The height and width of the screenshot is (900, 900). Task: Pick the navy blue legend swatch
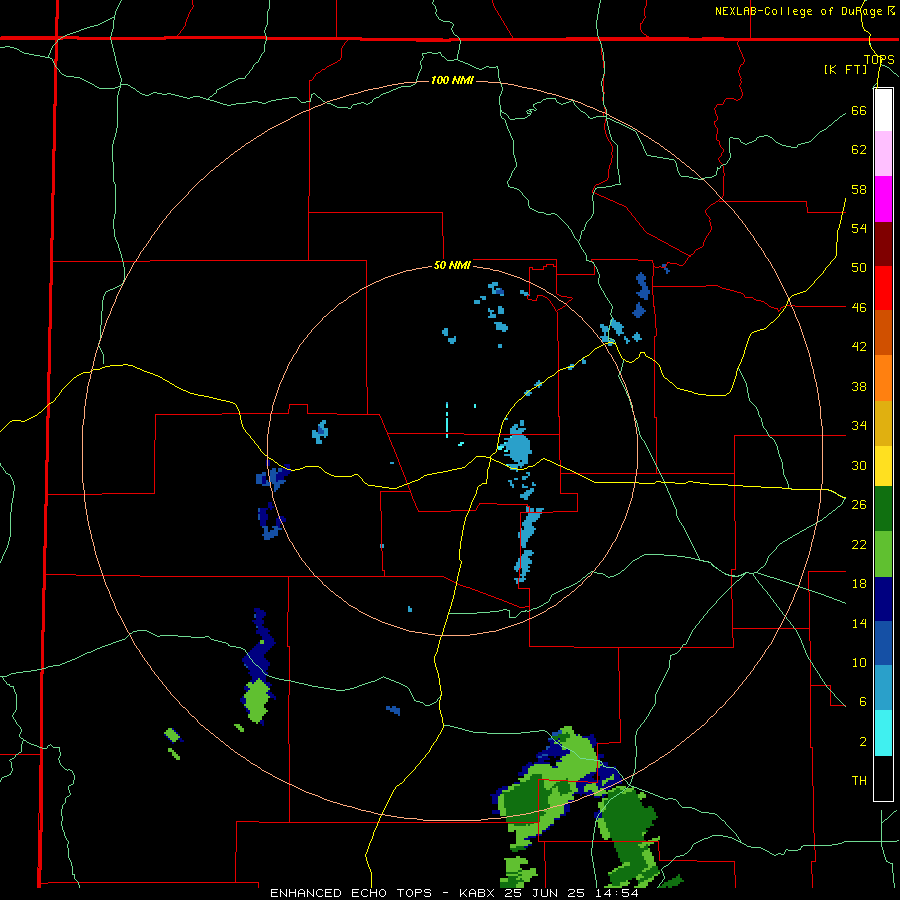point(883,599)
